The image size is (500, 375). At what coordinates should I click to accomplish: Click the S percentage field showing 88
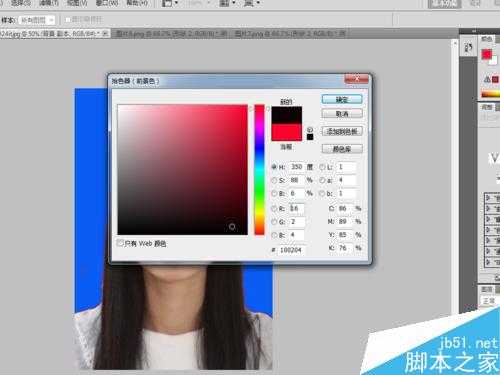pos(296,180)
